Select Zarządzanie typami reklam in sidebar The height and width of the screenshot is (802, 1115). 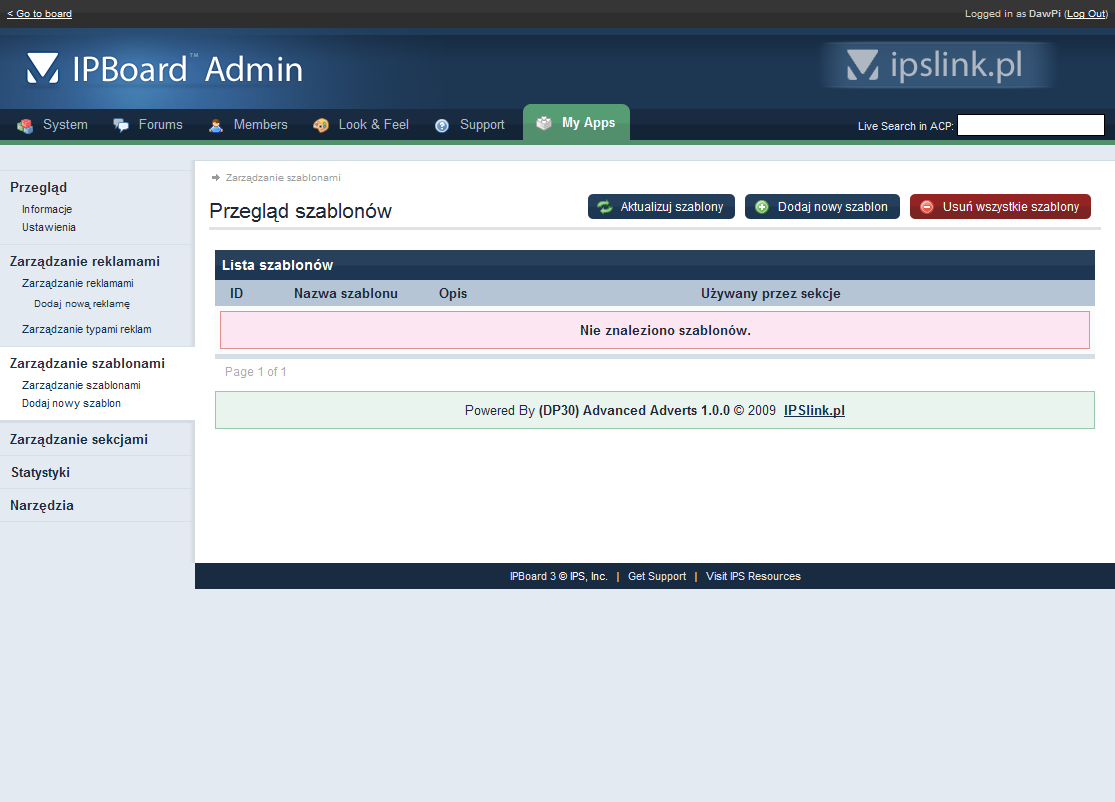click(87, 329)
